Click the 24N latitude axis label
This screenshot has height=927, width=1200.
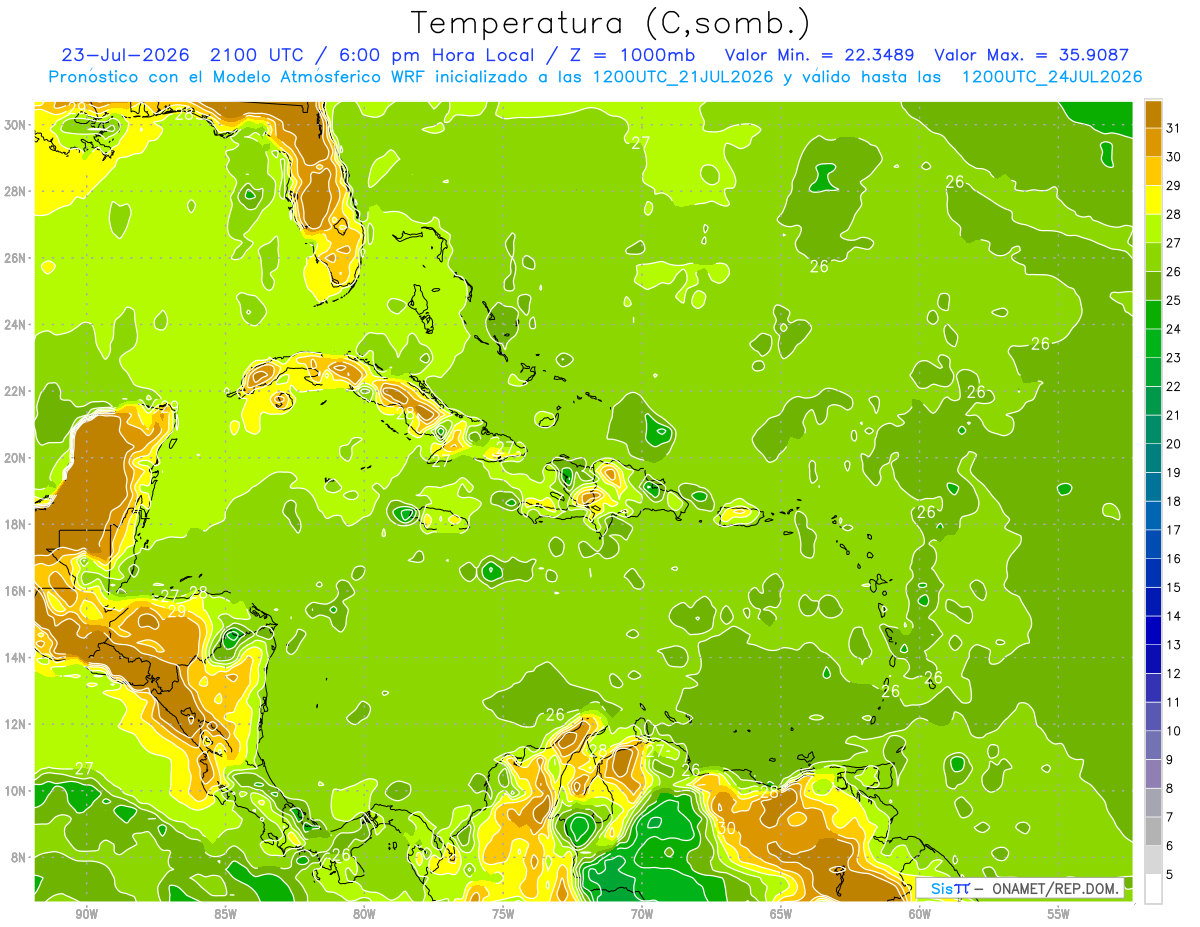(x=15, y=325)
